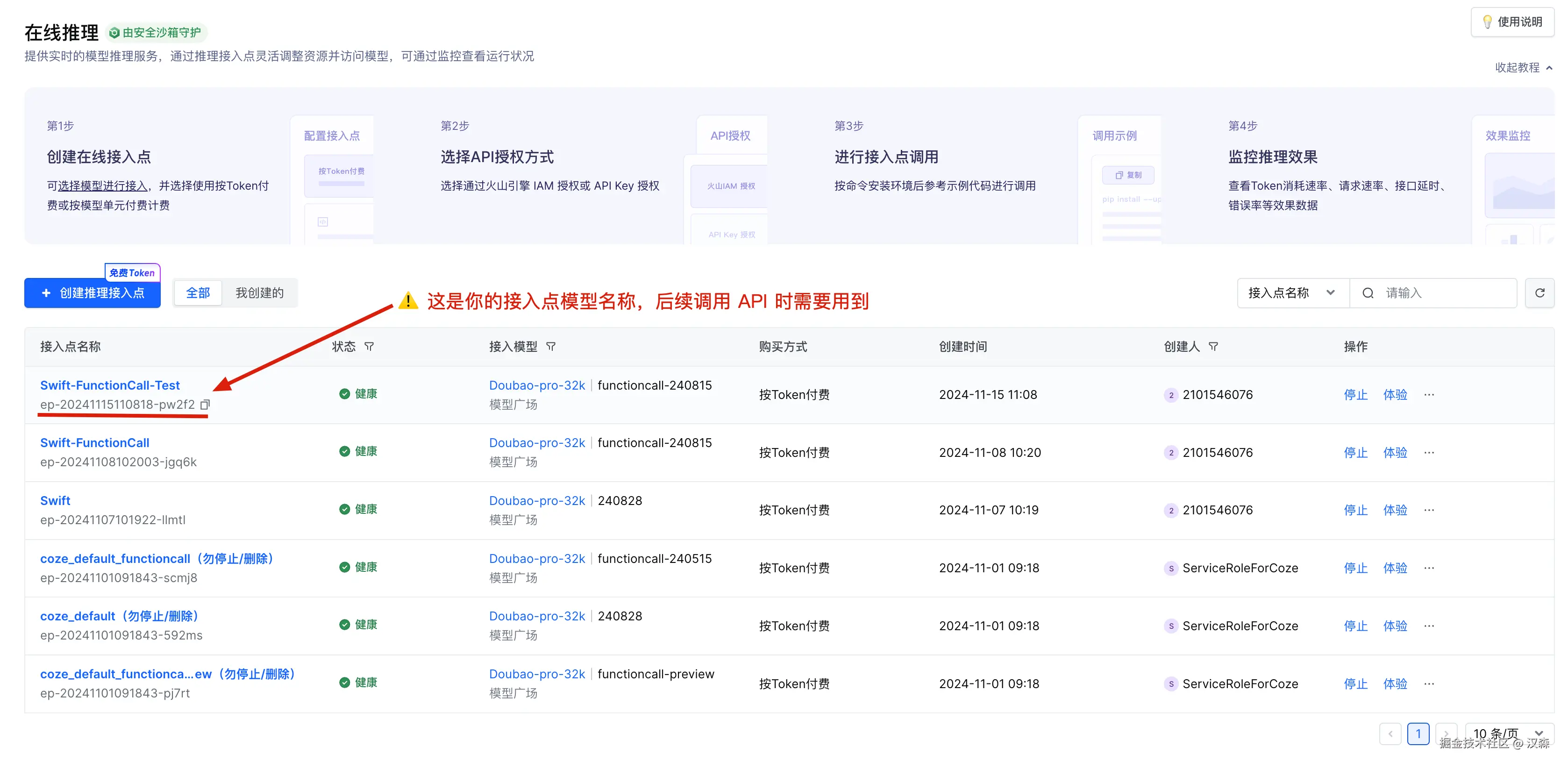
Task: Click 体验 for the 2024-11-07 Swift endpoint
Action: coord(1395,510)
